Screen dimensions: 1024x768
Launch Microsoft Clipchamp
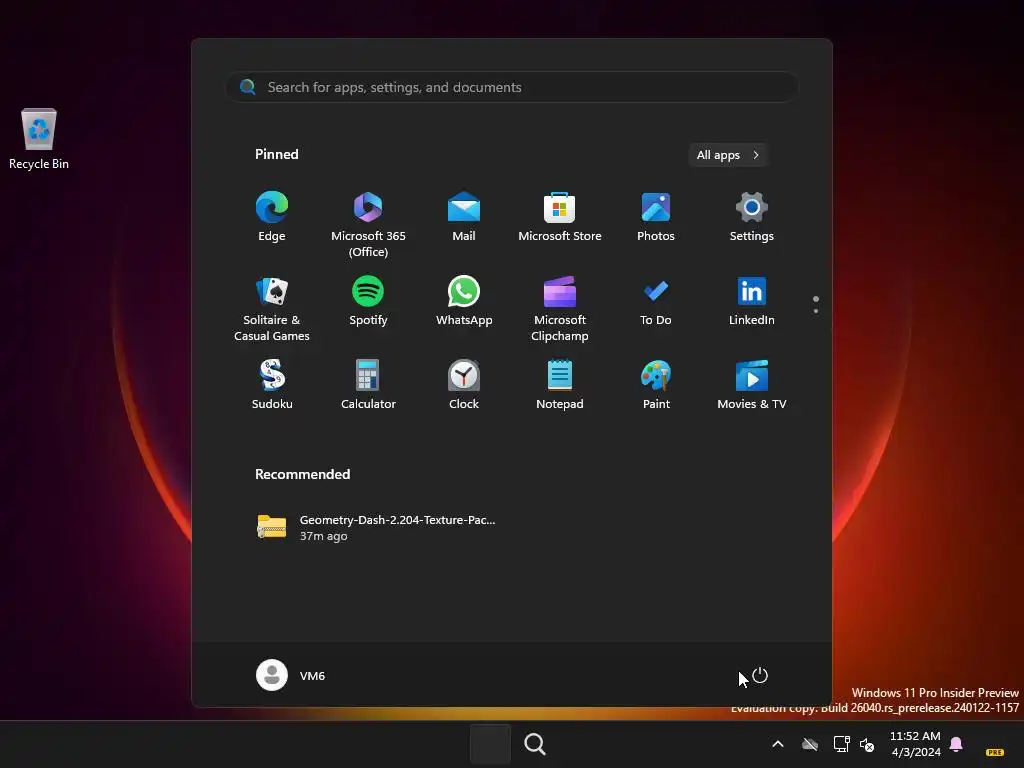(560, 308)
